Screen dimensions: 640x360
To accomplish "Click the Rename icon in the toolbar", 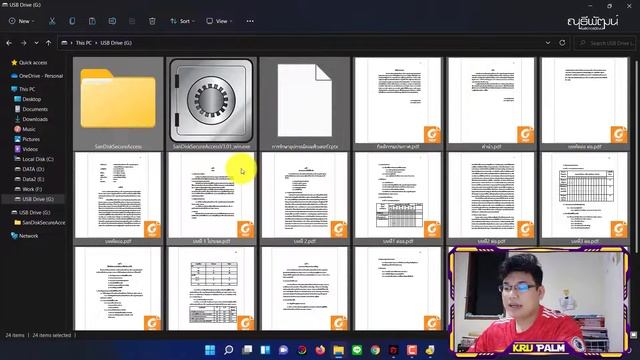I will pos(112,21).
